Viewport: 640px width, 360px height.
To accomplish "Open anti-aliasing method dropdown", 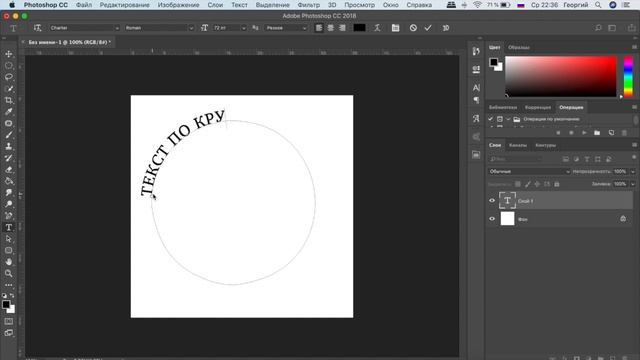I will tap(286, 28).
